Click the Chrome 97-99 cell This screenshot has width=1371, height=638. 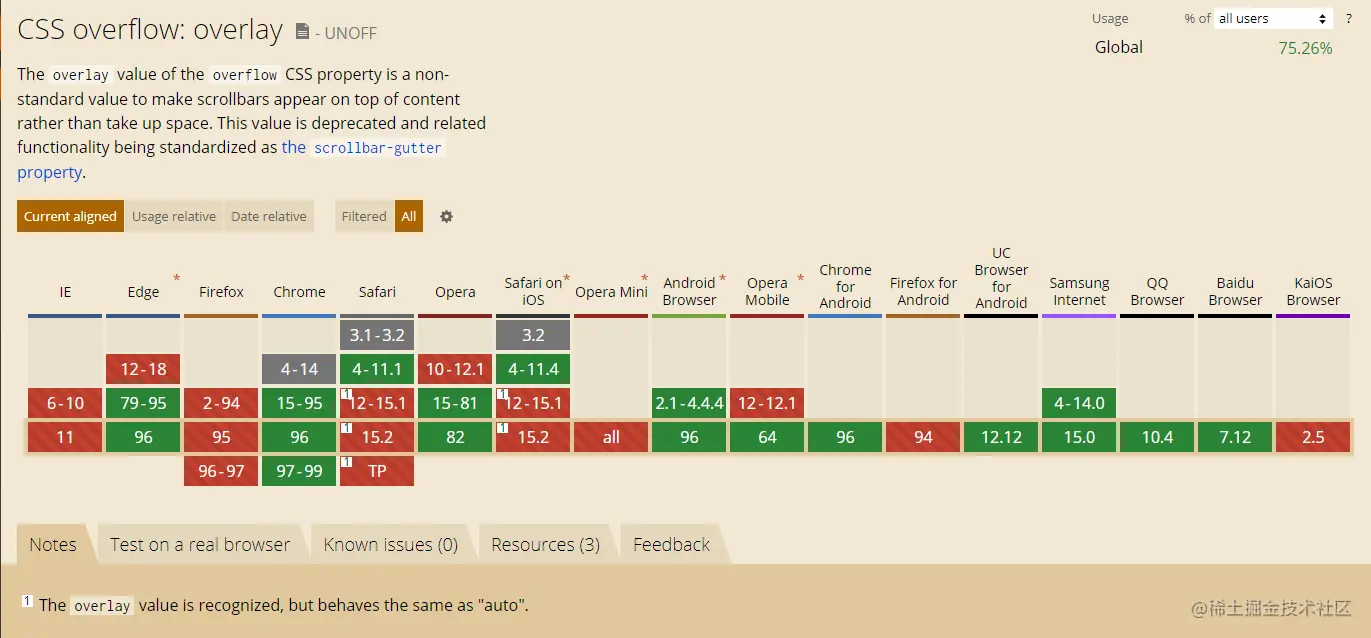(299, 471)
